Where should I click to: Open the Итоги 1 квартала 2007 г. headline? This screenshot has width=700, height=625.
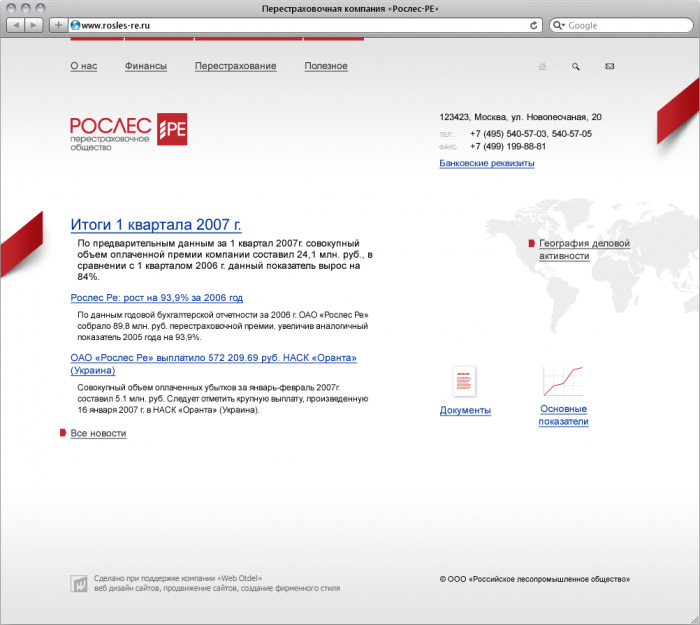(x=156, y=225)
